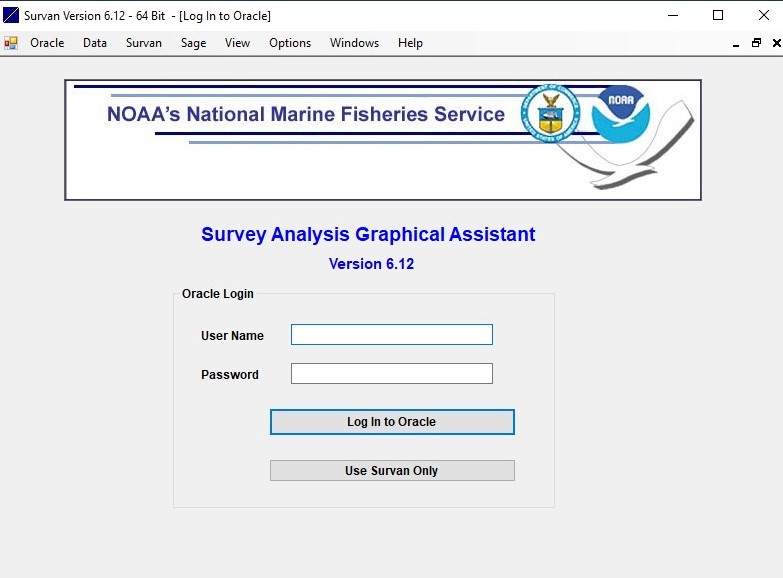
Task: Open the View menu
Action: [x=237, y=43]
